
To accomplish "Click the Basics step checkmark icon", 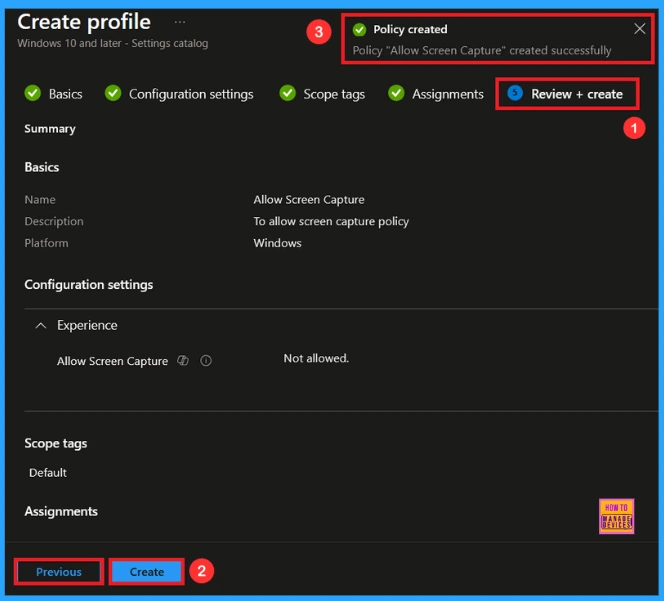I will click(x=33, y=93).
